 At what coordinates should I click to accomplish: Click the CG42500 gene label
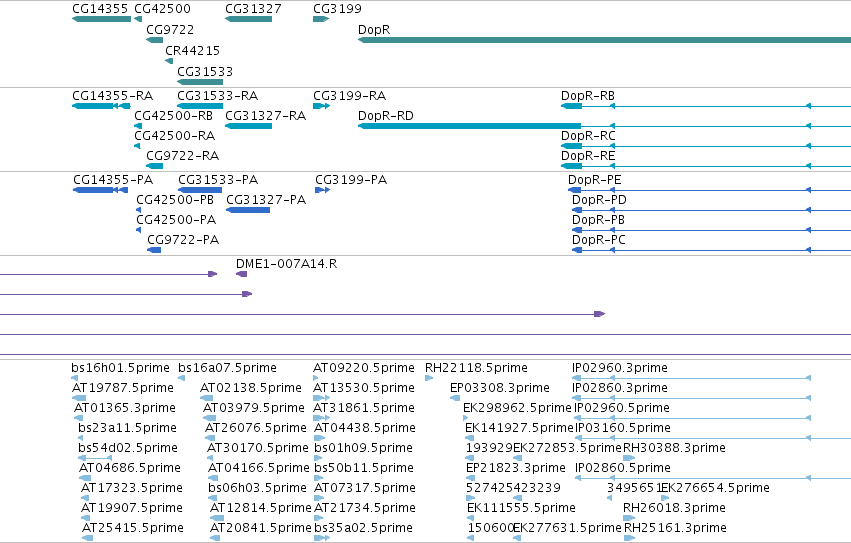point(162,9)
